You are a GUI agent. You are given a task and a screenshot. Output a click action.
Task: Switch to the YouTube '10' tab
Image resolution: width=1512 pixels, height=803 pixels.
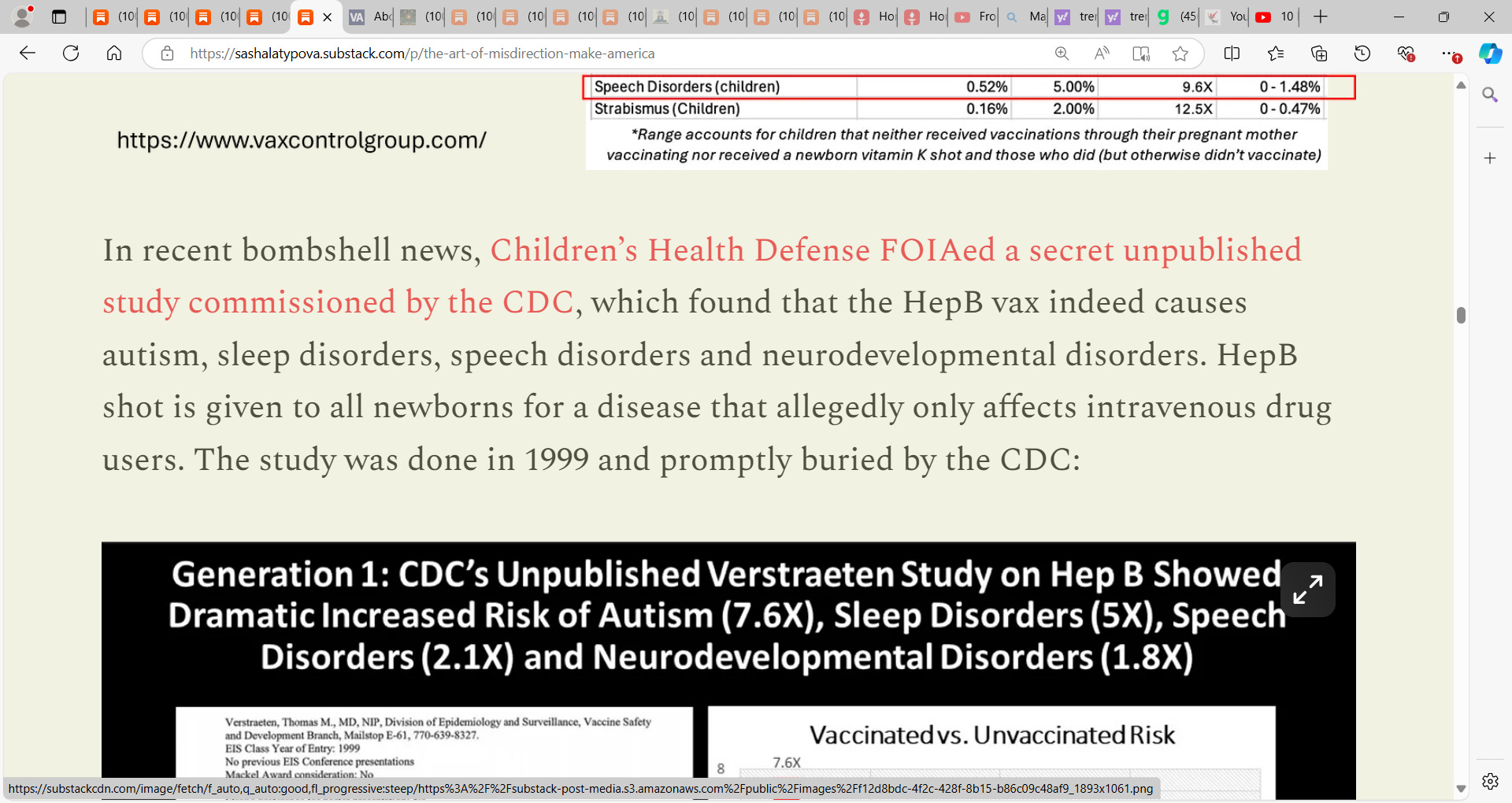click(1277, 17)
